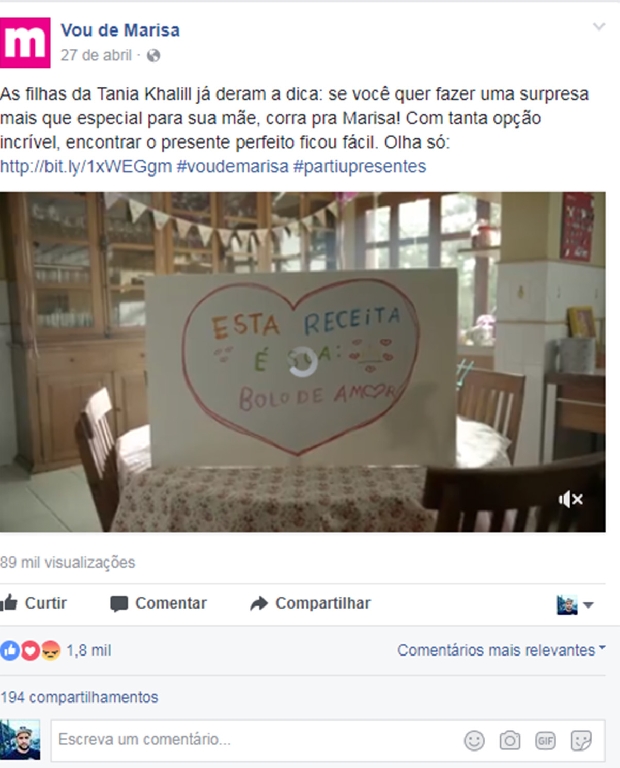
Task: Open the emoji picker icon
Action: coord(474,741)
